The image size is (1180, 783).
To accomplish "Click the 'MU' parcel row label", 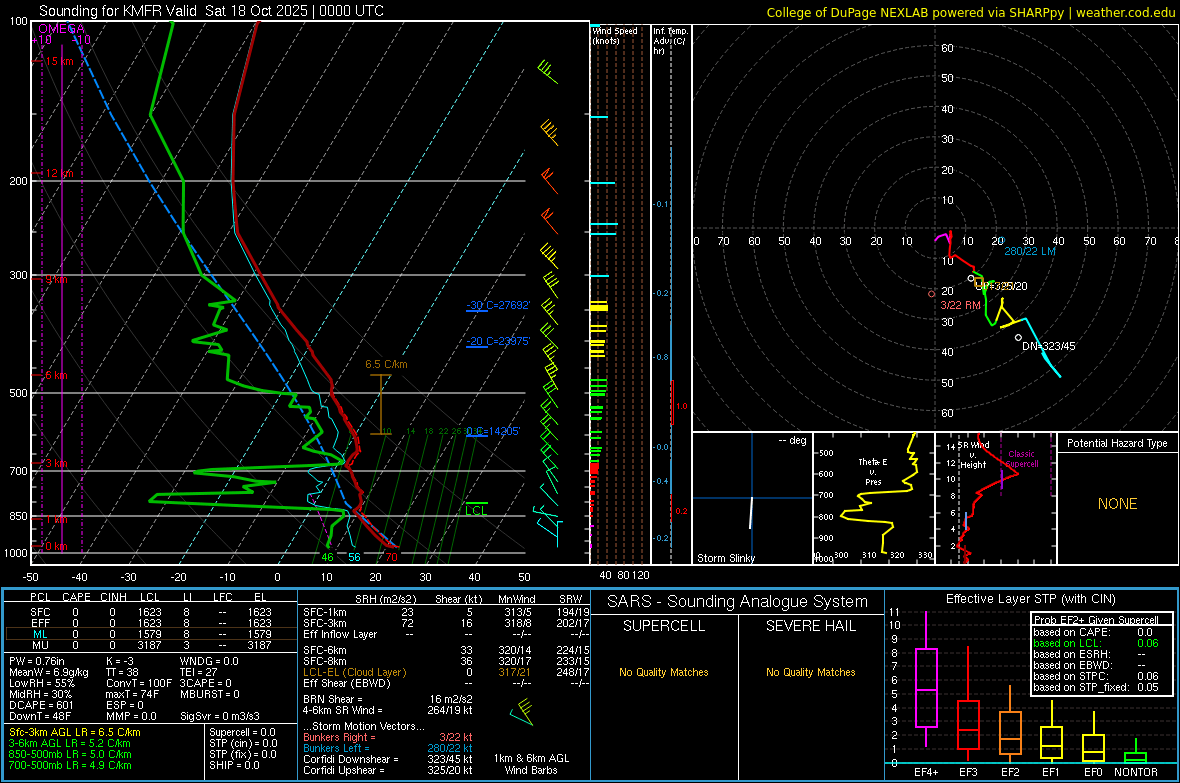I will click(40, 645).
